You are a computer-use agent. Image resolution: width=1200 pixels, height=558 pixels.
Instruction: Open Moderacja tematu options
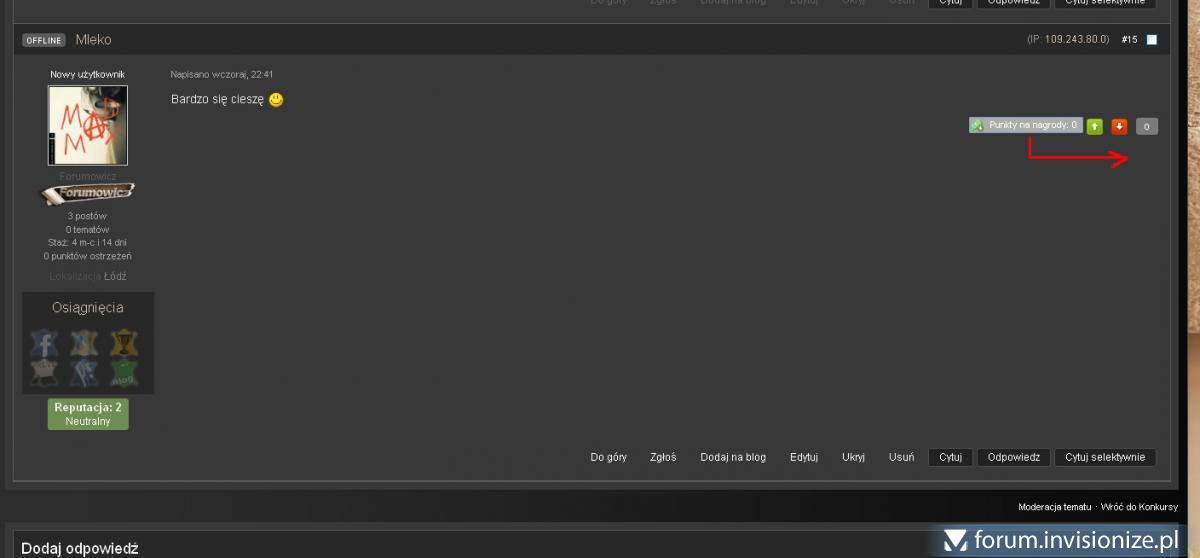[x=1055, y=507]
